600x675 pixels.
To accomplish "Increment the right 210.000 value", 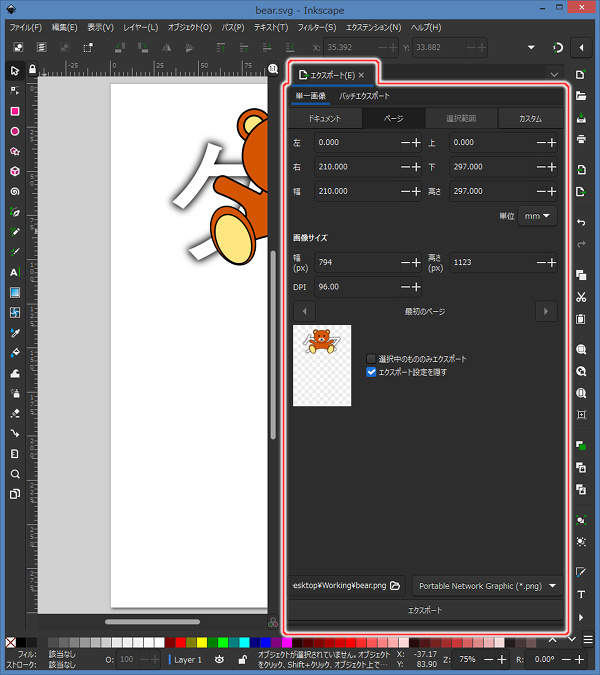I will pos(416,167).
